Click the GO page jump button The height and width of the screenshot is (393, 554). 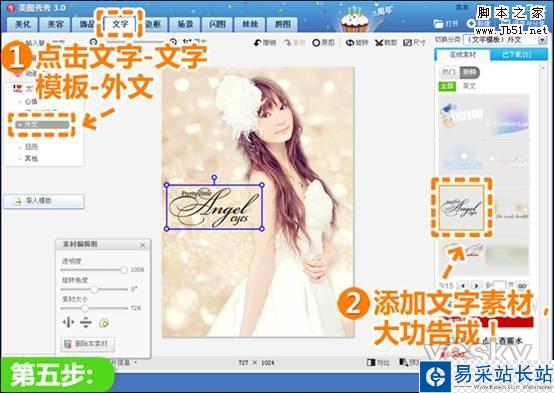pyautogui.click(x=522, y=286)
